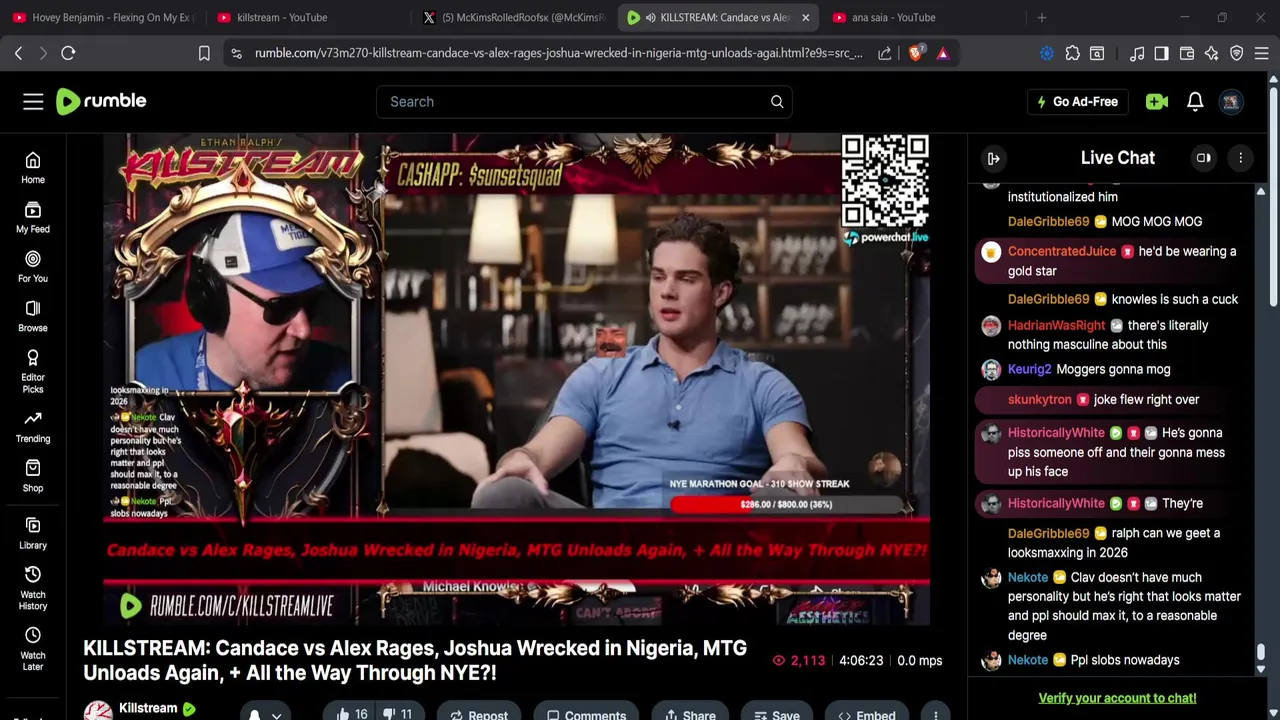Open the Rumble hamburger menu
Image resolution: width=1280 pixels, height=720 pixels.
click(33, 101)
